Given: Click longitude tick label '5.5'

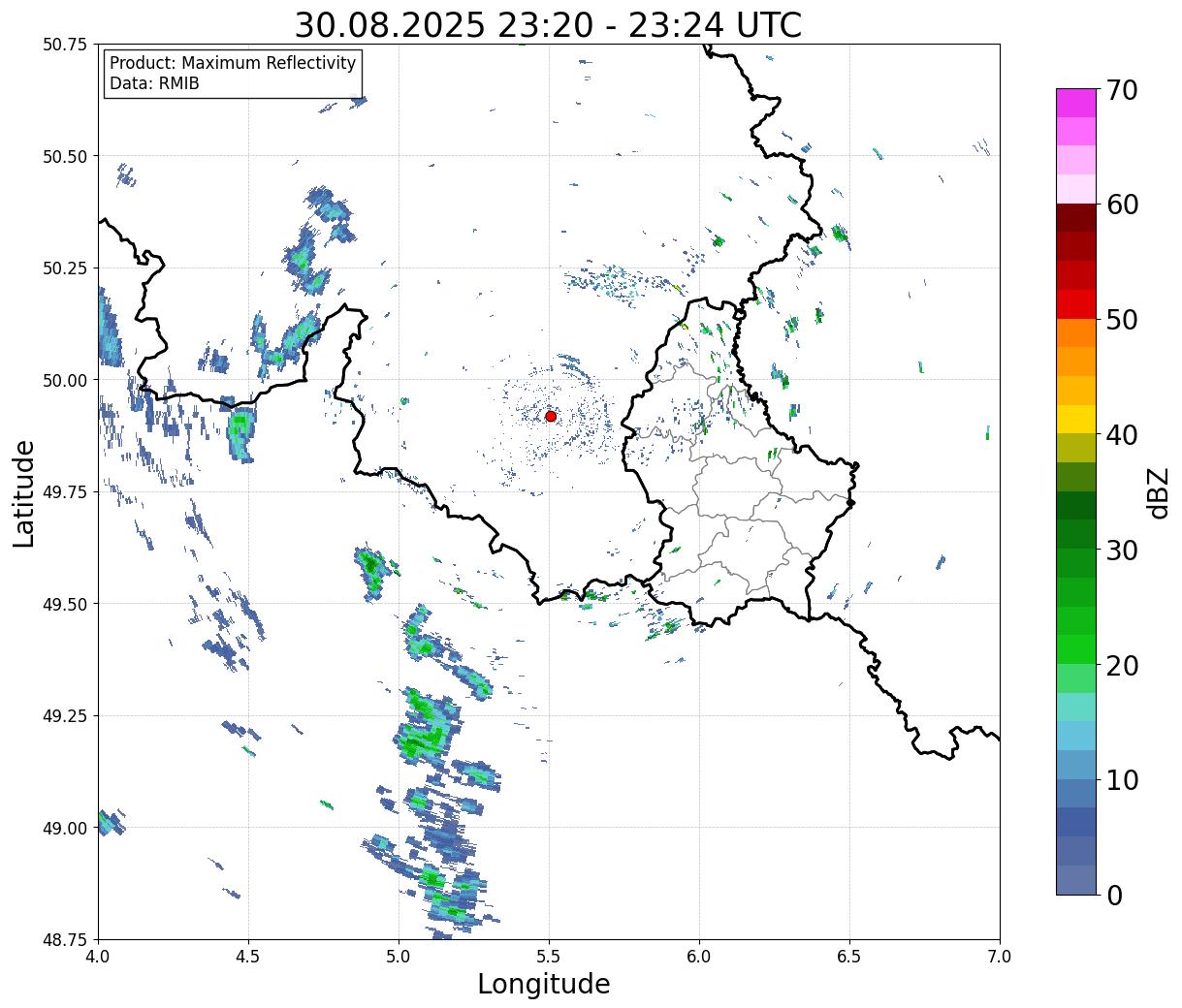Looking at the screenshot, I should point(549,957).
